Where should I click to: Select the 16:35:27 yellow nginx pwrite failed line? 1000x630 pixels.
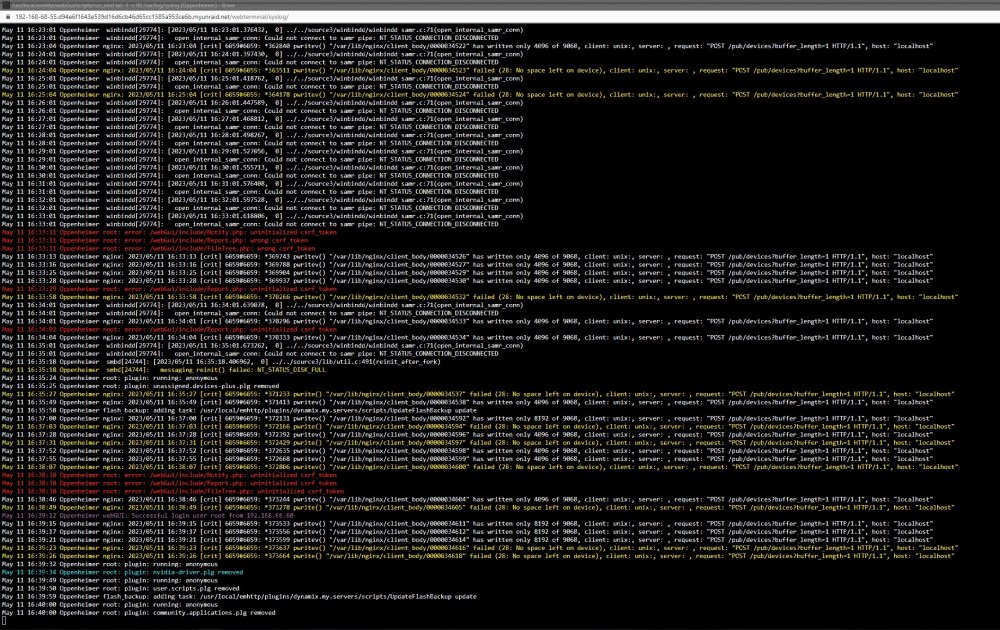[478, 394]
